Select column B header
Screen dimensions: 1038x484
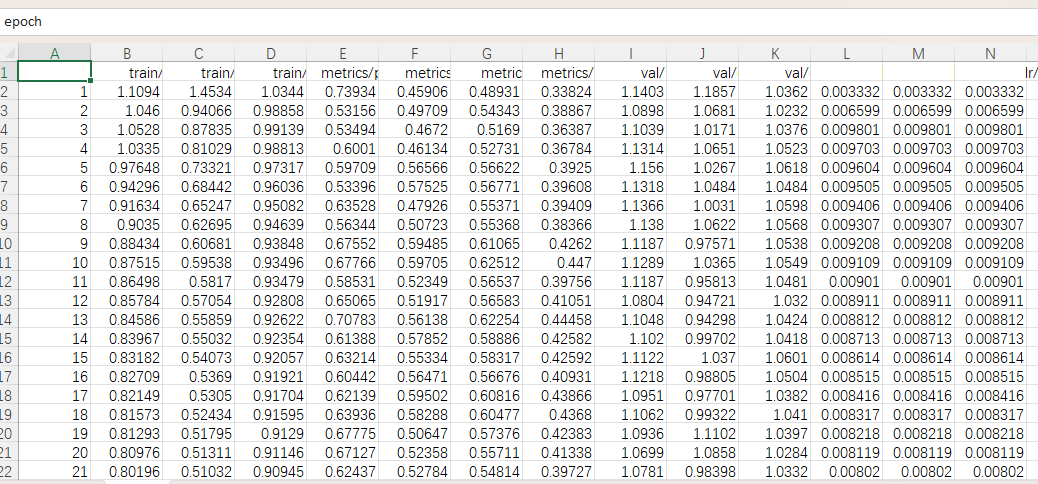127,53
